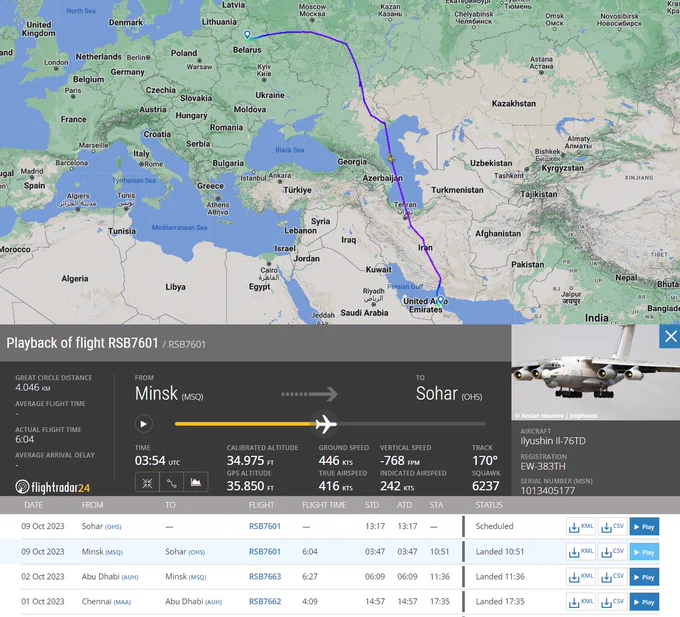Click the aircraft icon over the Caspian Sea
Screen dimensions: 680x617
pos(390,158)
